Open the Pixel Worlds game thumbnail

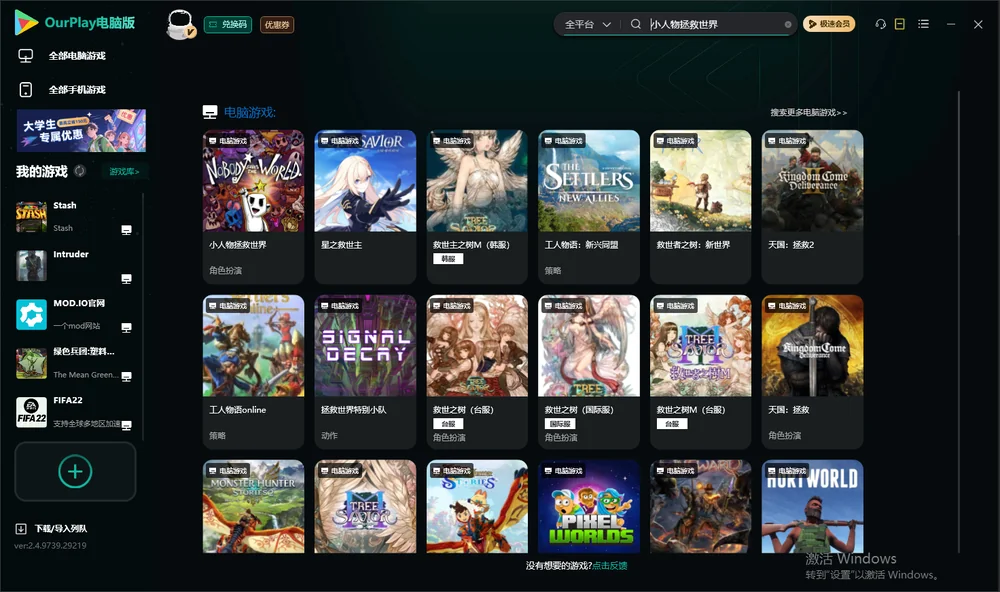589,507
